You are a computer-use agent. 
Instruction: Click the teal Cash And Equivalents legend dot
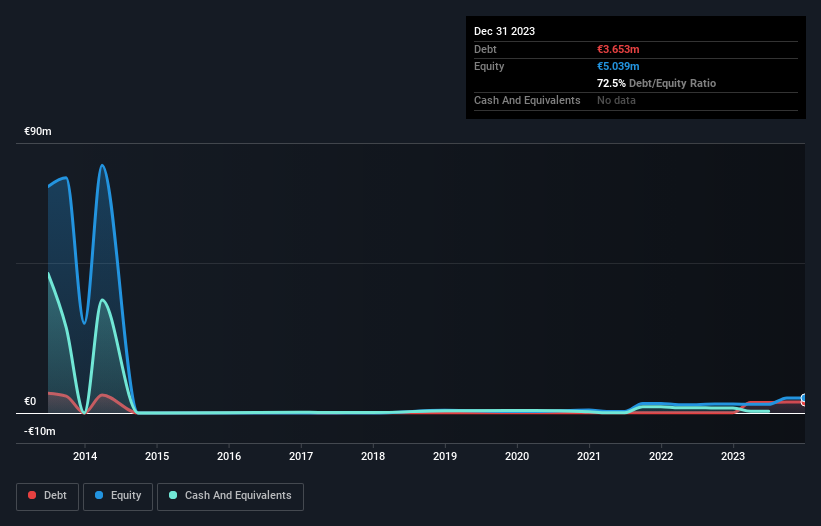pos(173,495)
